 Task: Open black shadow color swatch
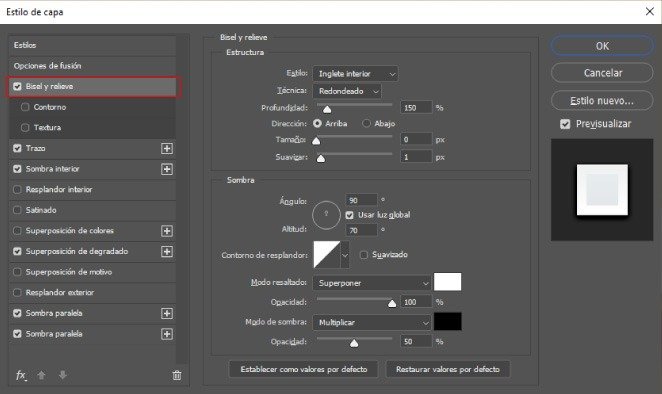[448, 322]
